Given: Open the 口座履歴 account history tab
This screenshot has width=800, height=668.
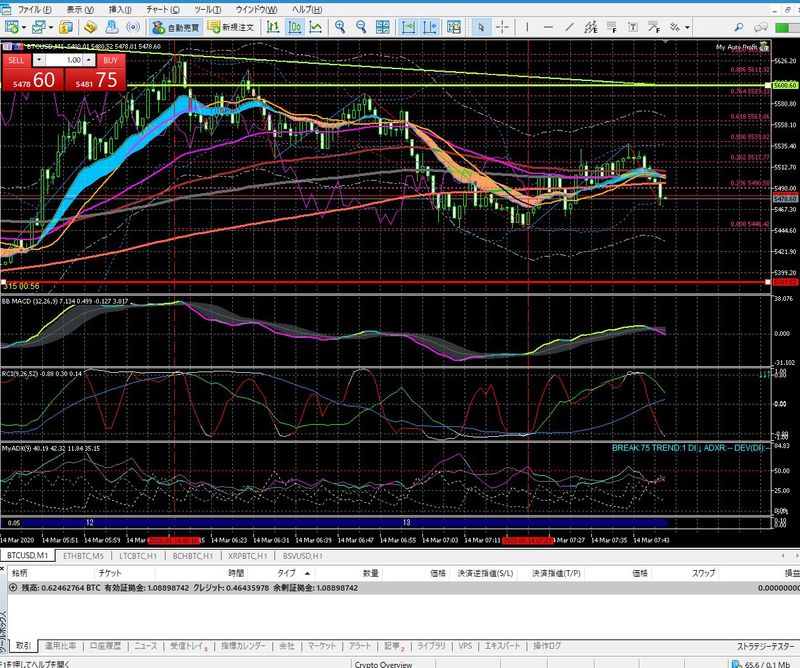Looking at the screenshot, I should click(x=107, y=646).
